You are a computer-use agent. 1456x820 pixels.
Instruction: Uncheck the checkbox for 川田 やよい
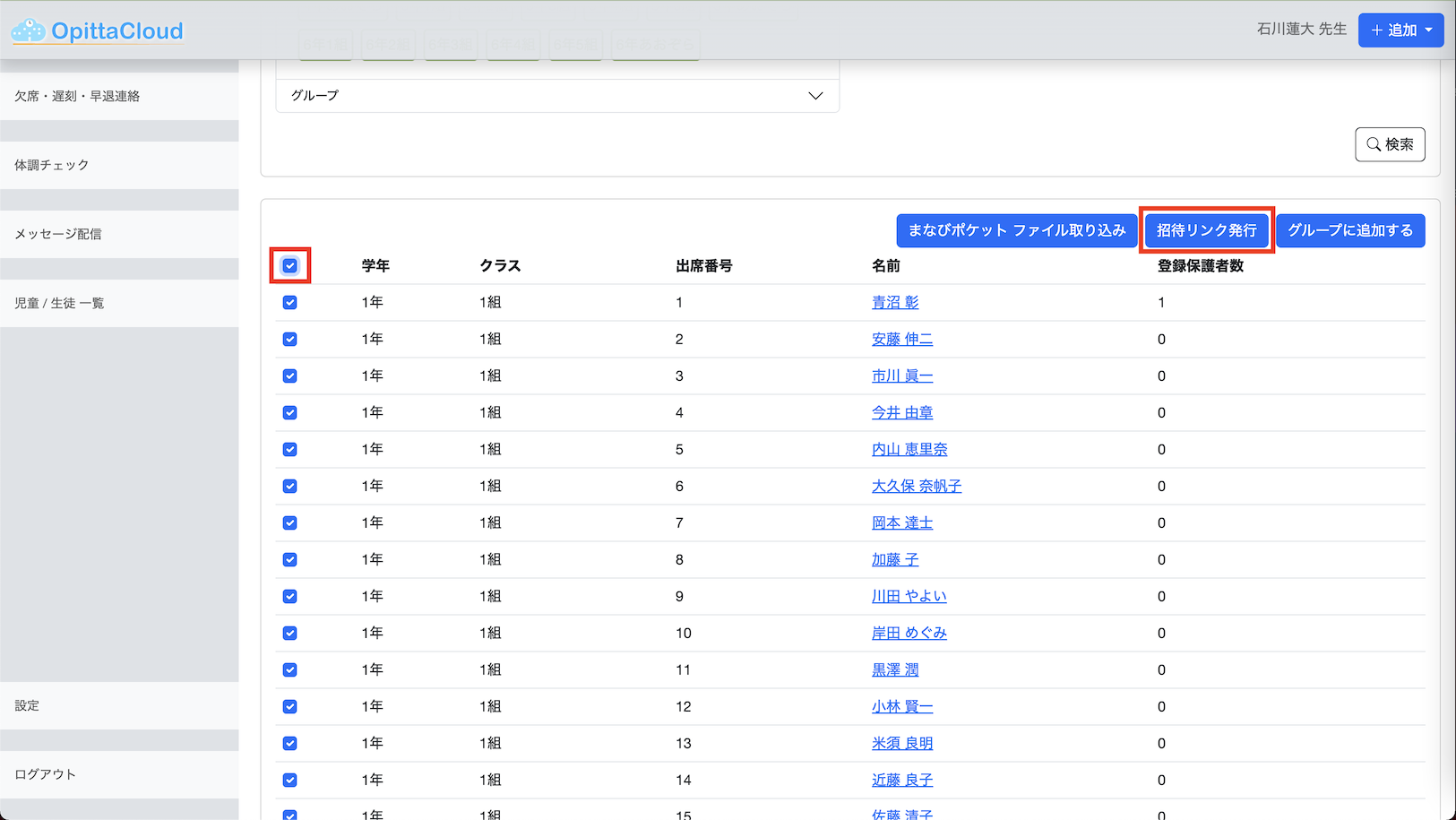pos(290,596)
